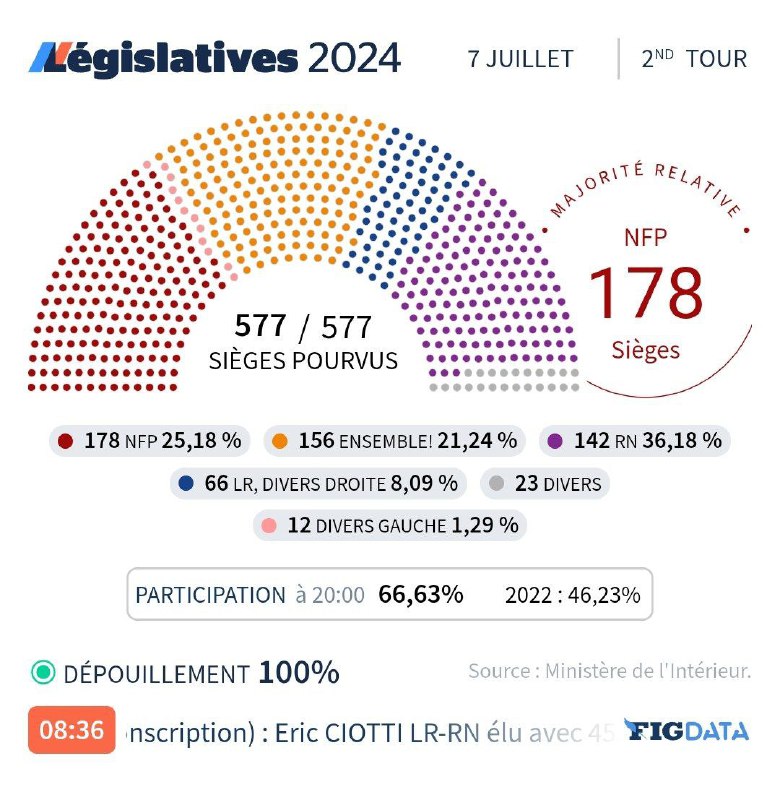This screenshot has width=780, height=800.
Task: Click the orange Ensemble! legend dot
Action: pos(281,441)
